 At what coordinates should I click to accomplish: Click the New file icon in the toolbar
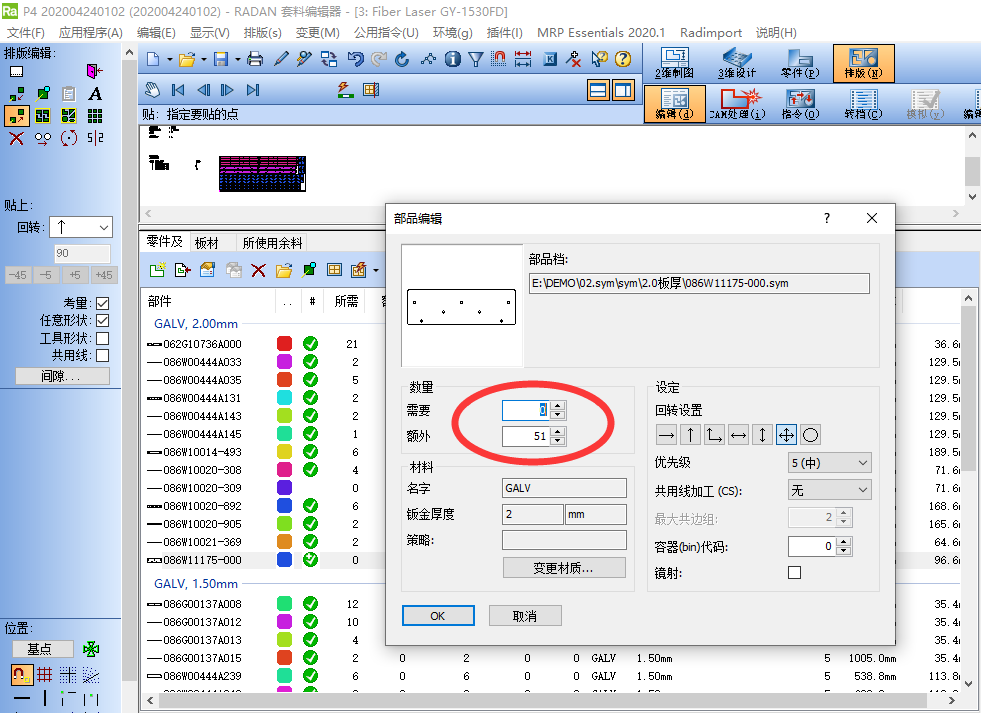point(153,59)
